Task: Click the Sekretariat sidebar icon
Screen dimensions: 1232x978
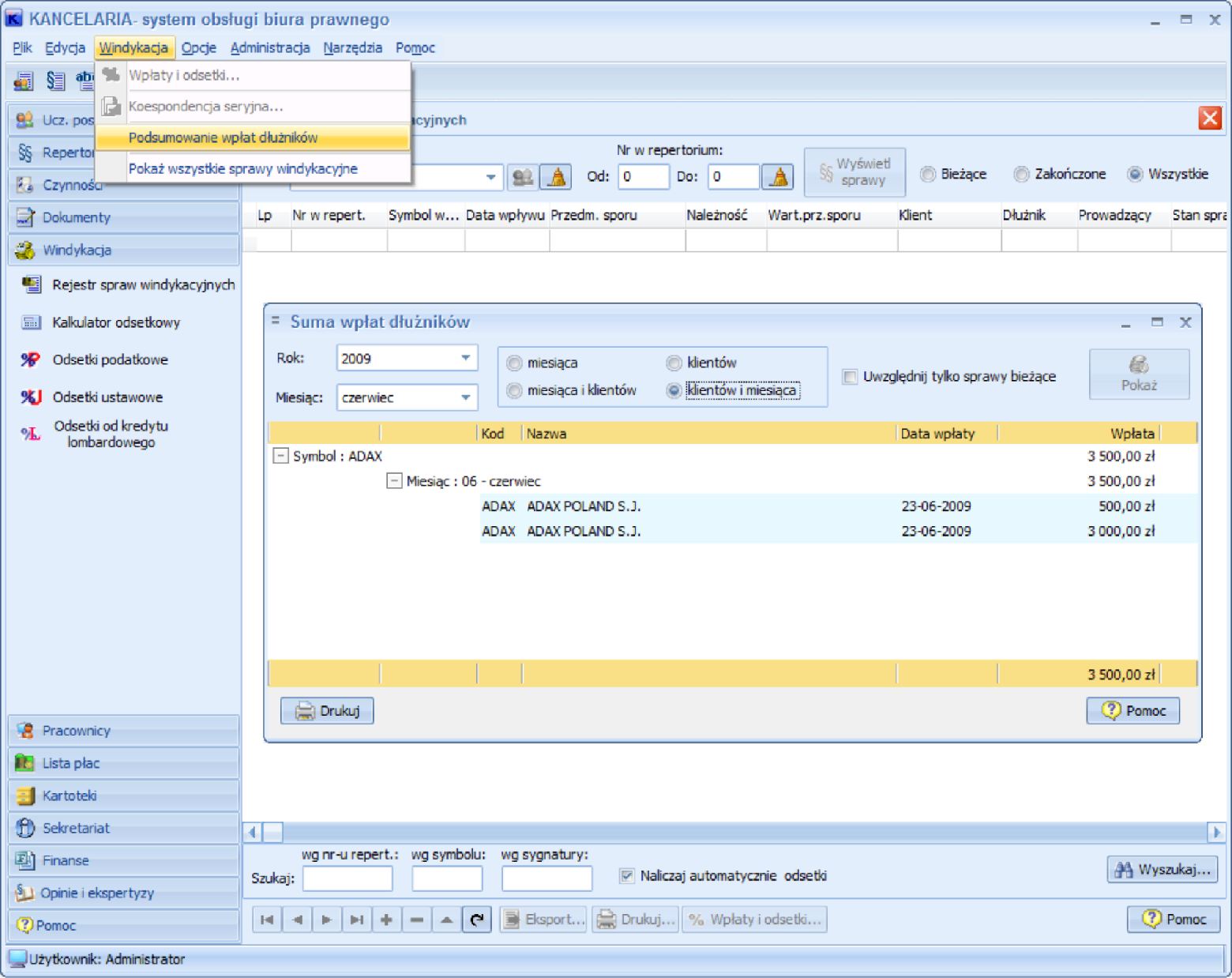Action: coord(25,828)
